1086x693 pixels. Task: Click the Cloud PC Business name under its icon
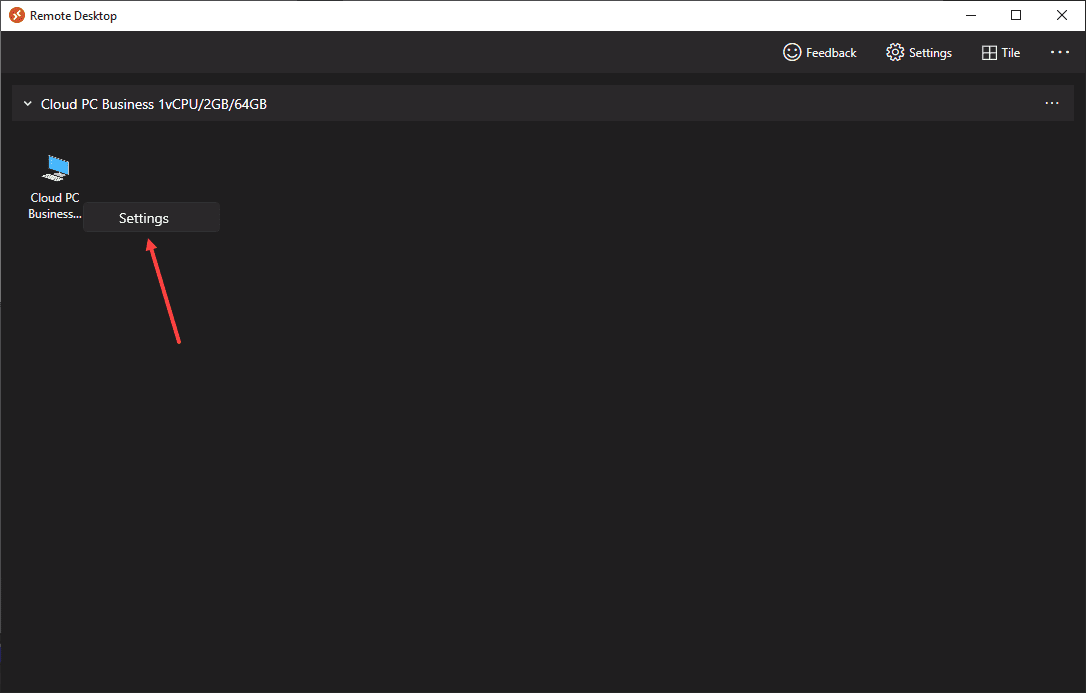coord(55,205)
